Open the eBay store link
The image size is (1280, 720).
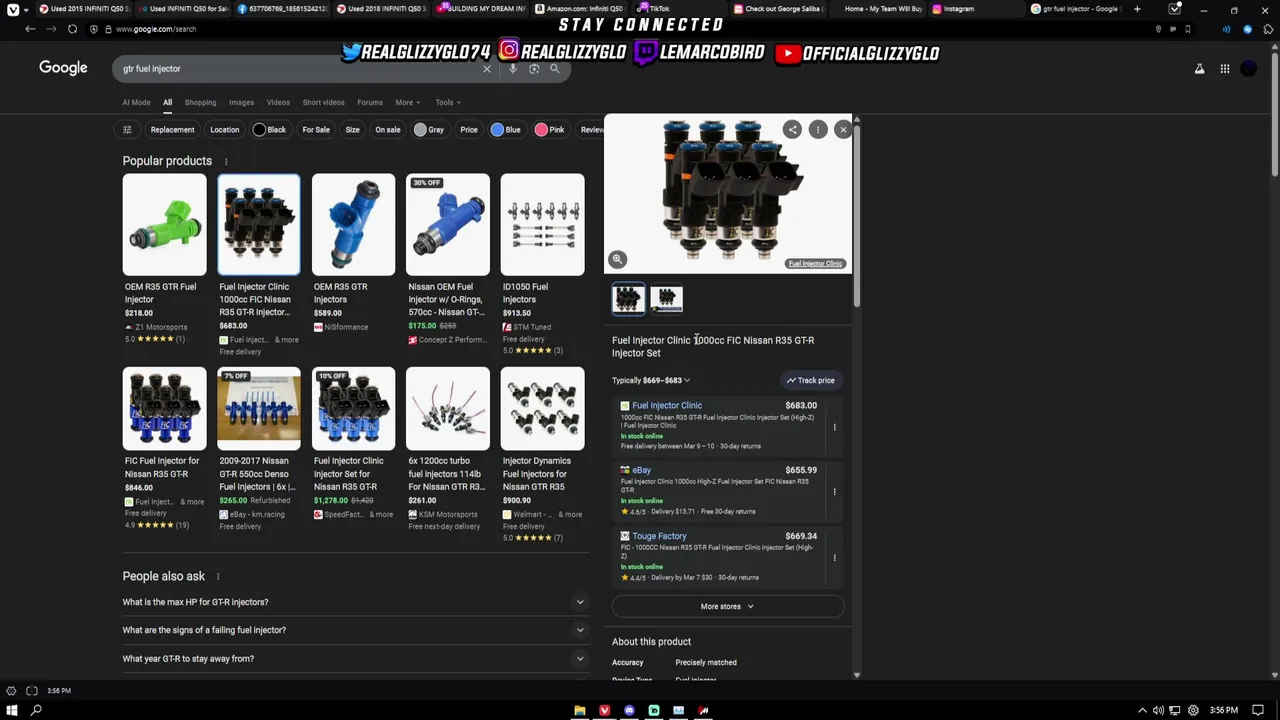(x=641, y=470)
